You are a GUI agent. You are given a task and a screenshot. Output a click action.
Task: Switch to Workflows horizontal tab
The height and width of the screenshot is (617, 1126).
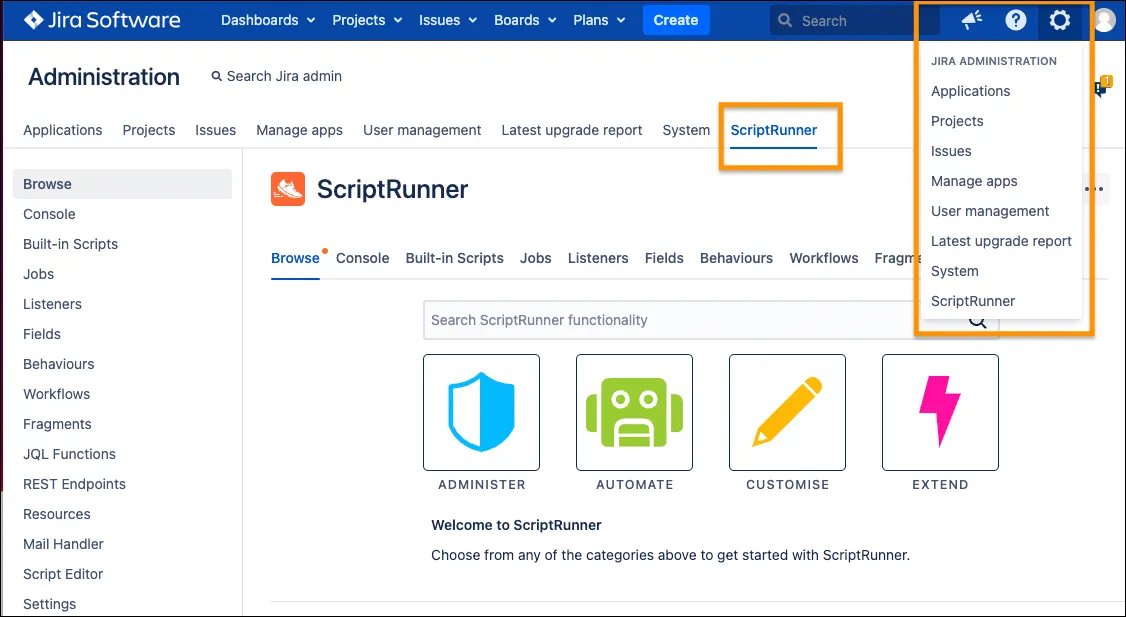click(x=824, y=258)
